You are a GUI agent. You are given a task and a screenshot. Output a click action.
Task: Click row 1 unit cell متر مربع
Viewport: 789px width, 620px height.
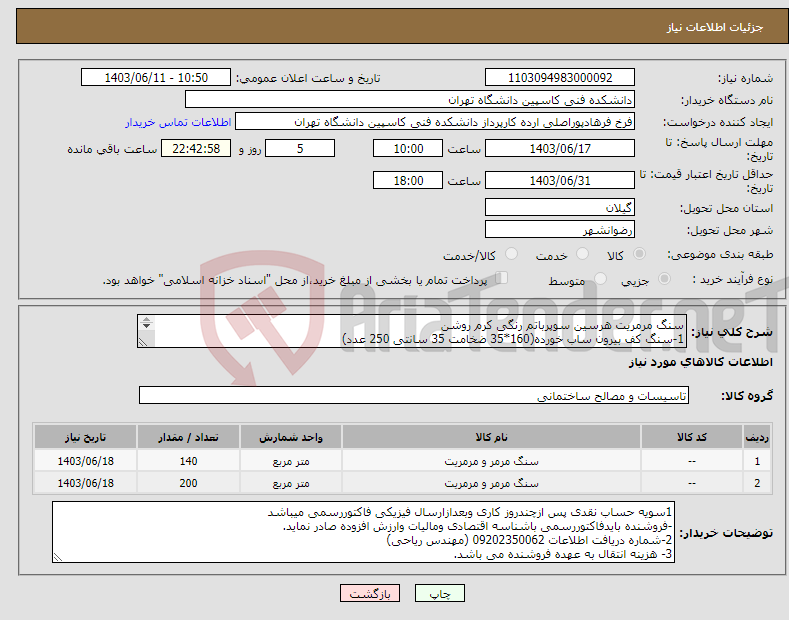pyautogui.click(x=291, y=461)
